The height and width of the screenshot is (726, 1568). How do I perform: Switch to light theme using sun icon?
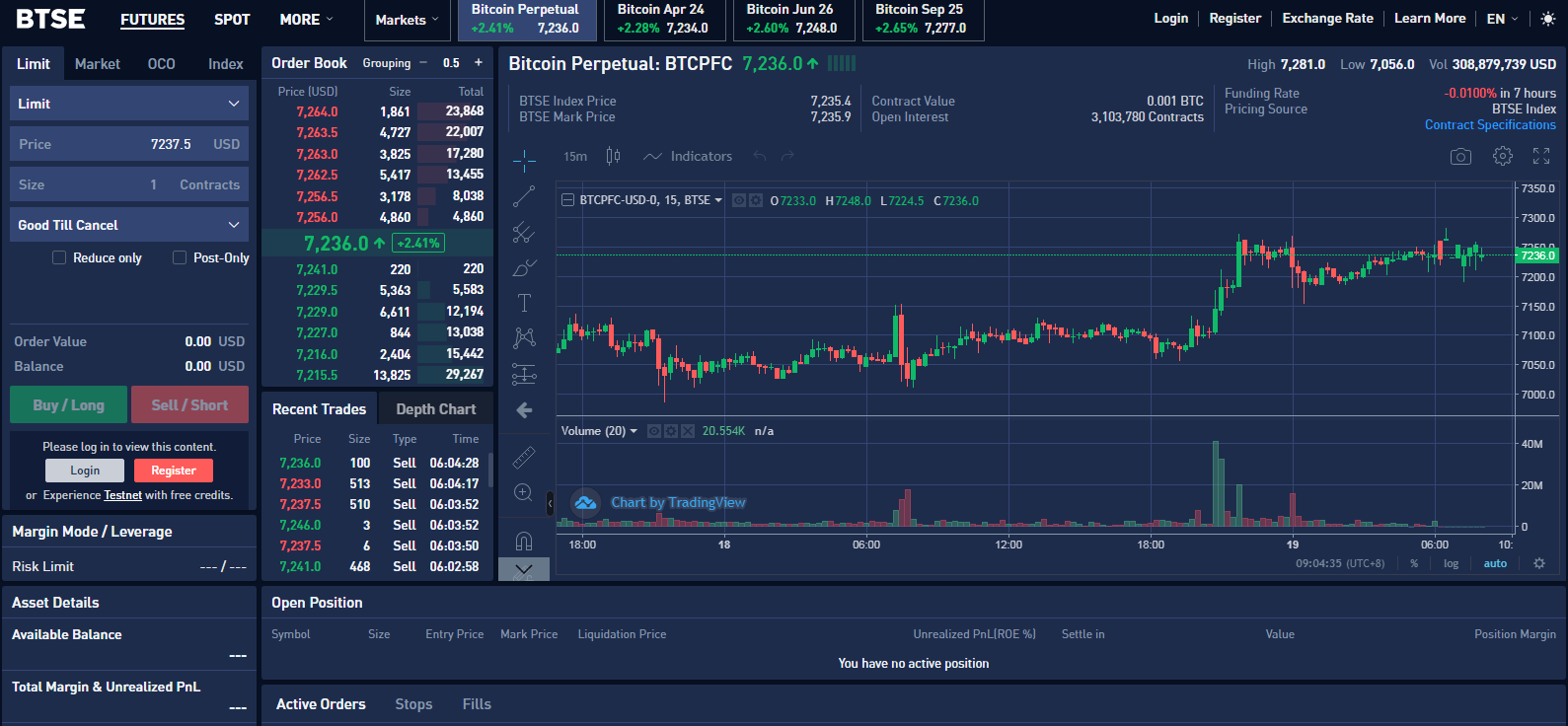click(x=1547, y=19)
